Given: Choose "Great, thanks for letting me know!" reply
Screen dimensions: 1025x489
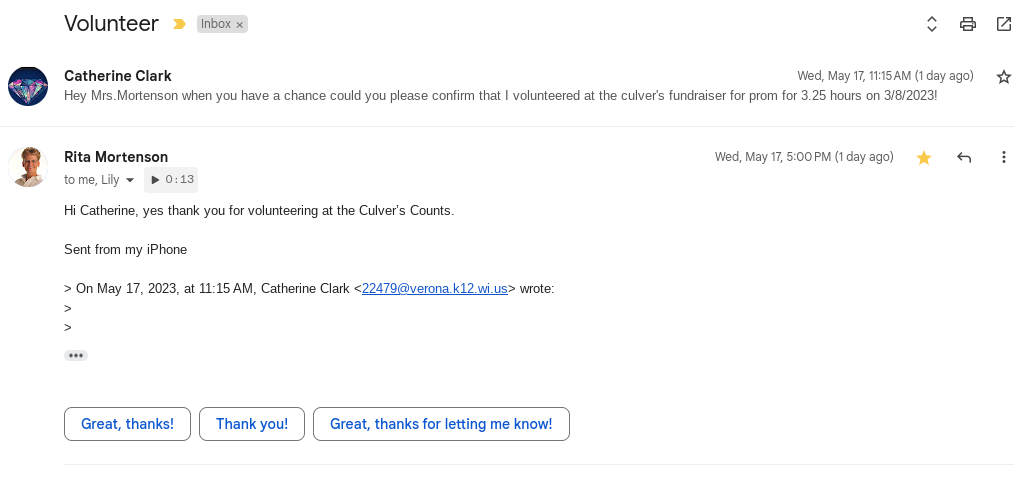Looking at the screenshot, I should pos(441,424).
